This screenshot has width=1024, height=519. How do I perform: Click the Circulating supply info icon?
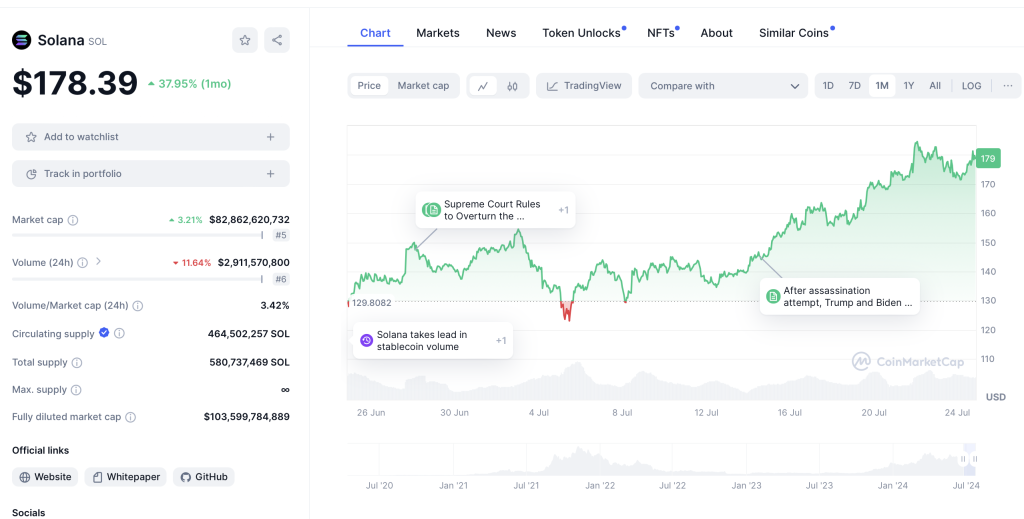(119, 334)
